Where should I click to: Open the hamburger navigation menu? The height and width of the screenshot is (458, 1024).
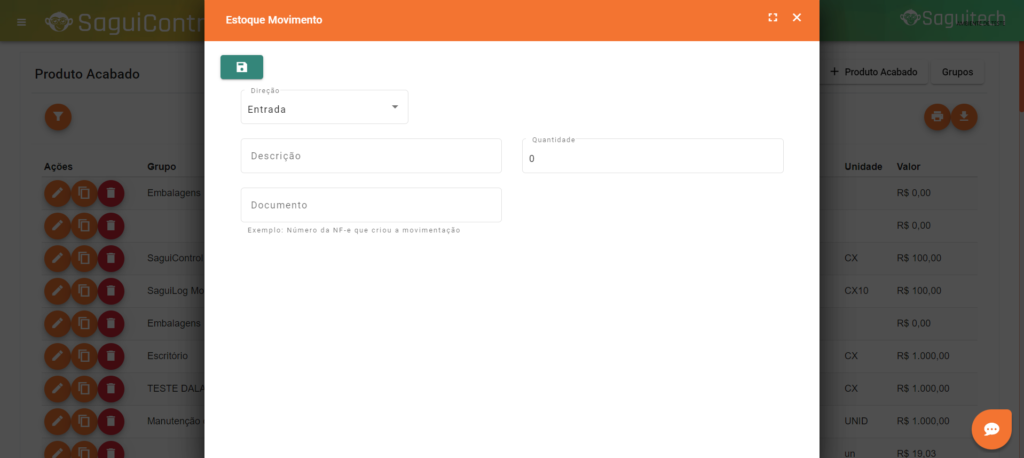[22, 21]
